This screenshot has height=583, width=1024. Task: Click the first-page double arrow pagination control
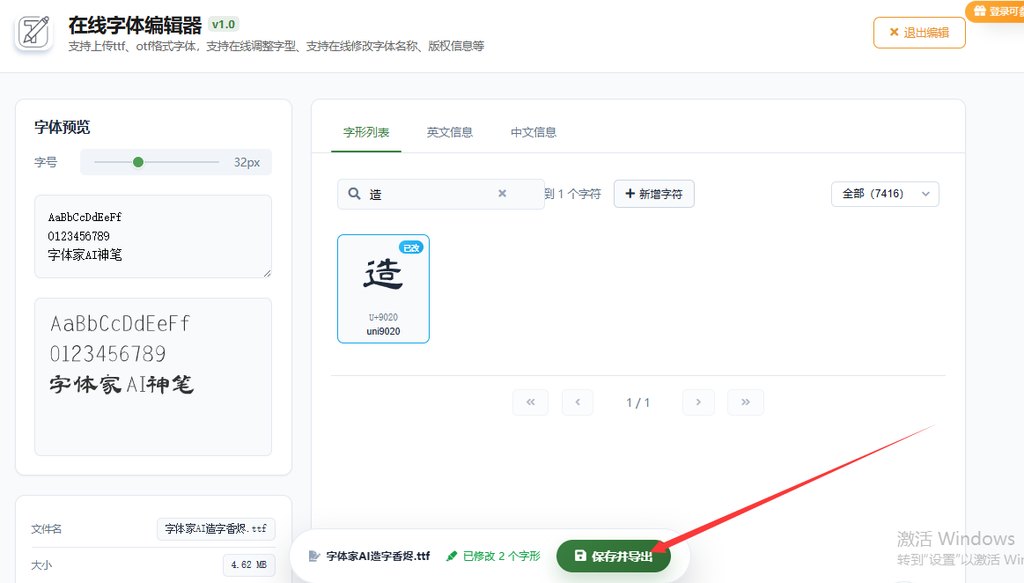click(x=531, y=402)
